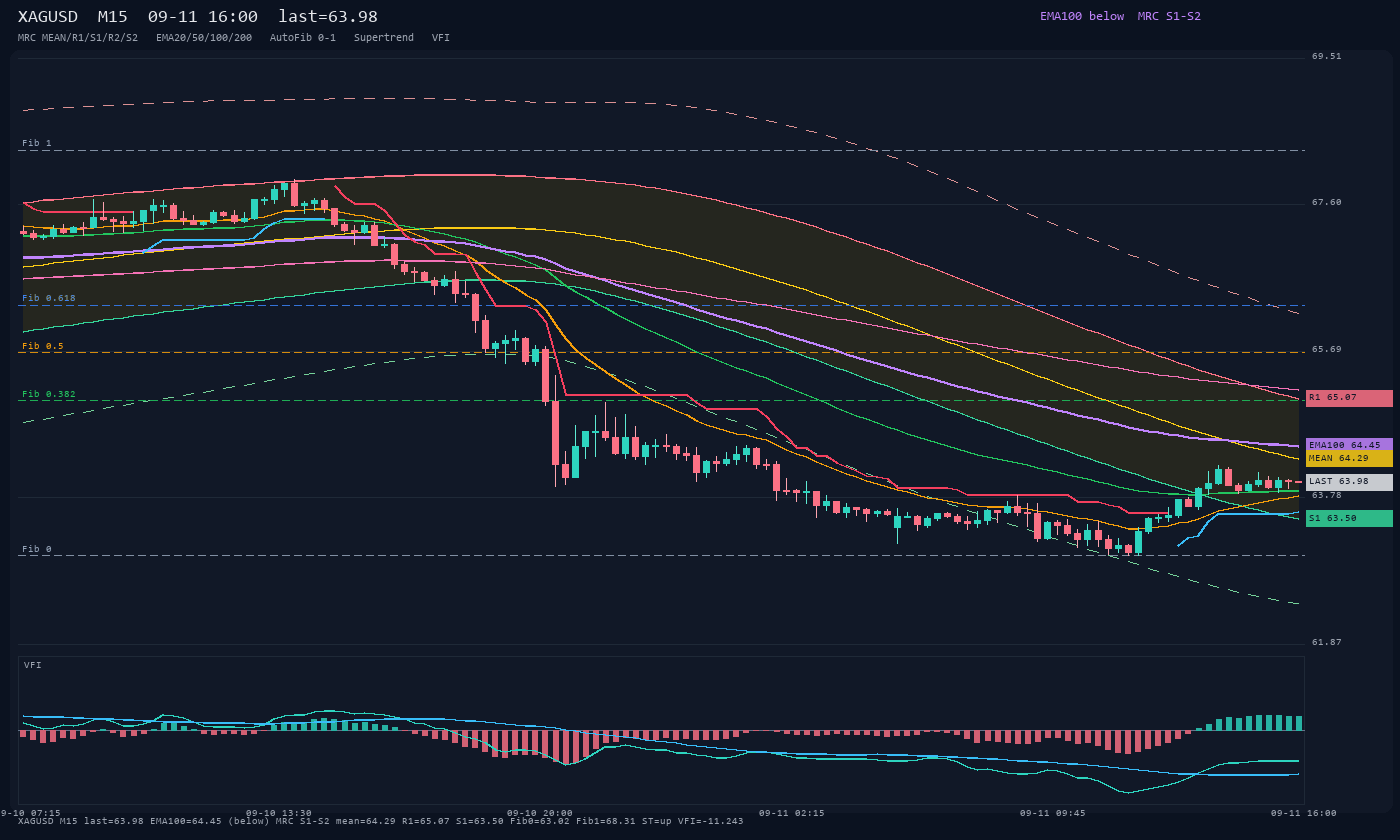Click the MRC S1-S2 zone status text

[1169, 16]
